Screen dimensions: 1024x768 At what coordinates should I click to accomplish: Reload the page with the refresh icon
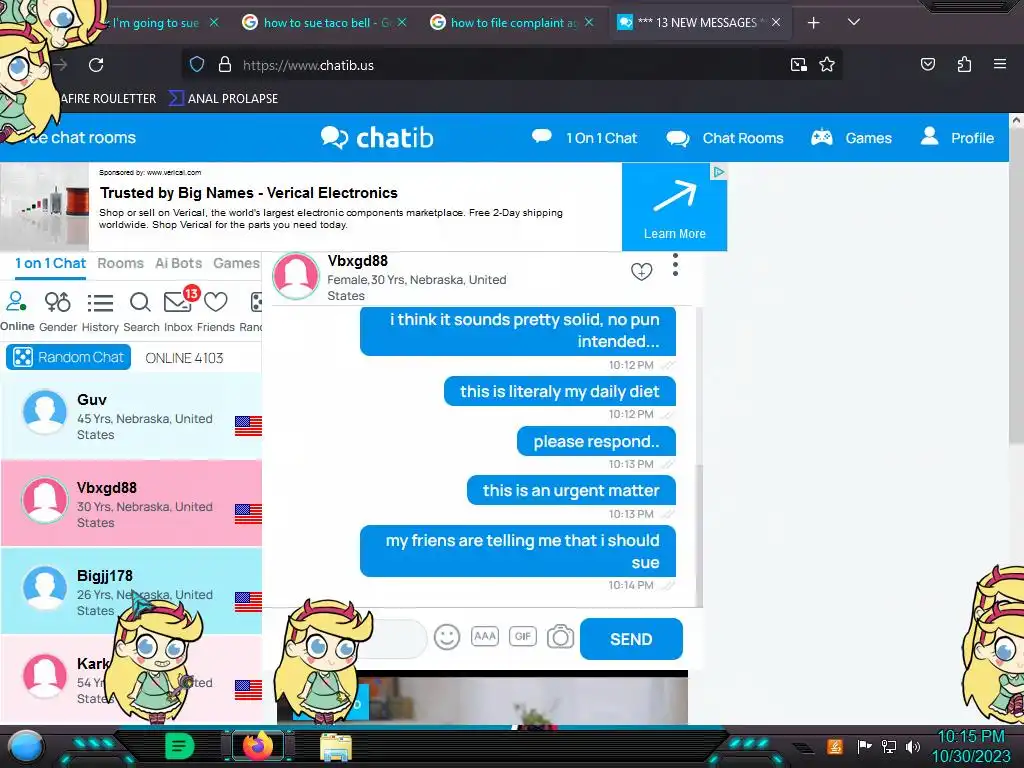point(96,65)
